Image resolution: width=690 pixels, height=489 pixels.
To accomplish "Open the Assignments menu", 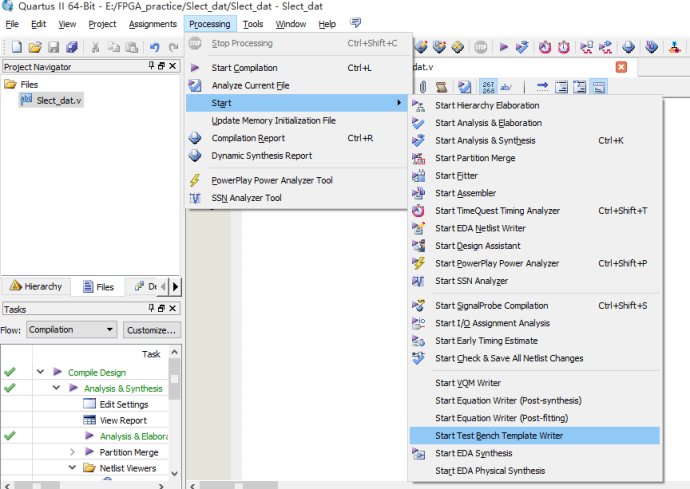I will [153, 24].
